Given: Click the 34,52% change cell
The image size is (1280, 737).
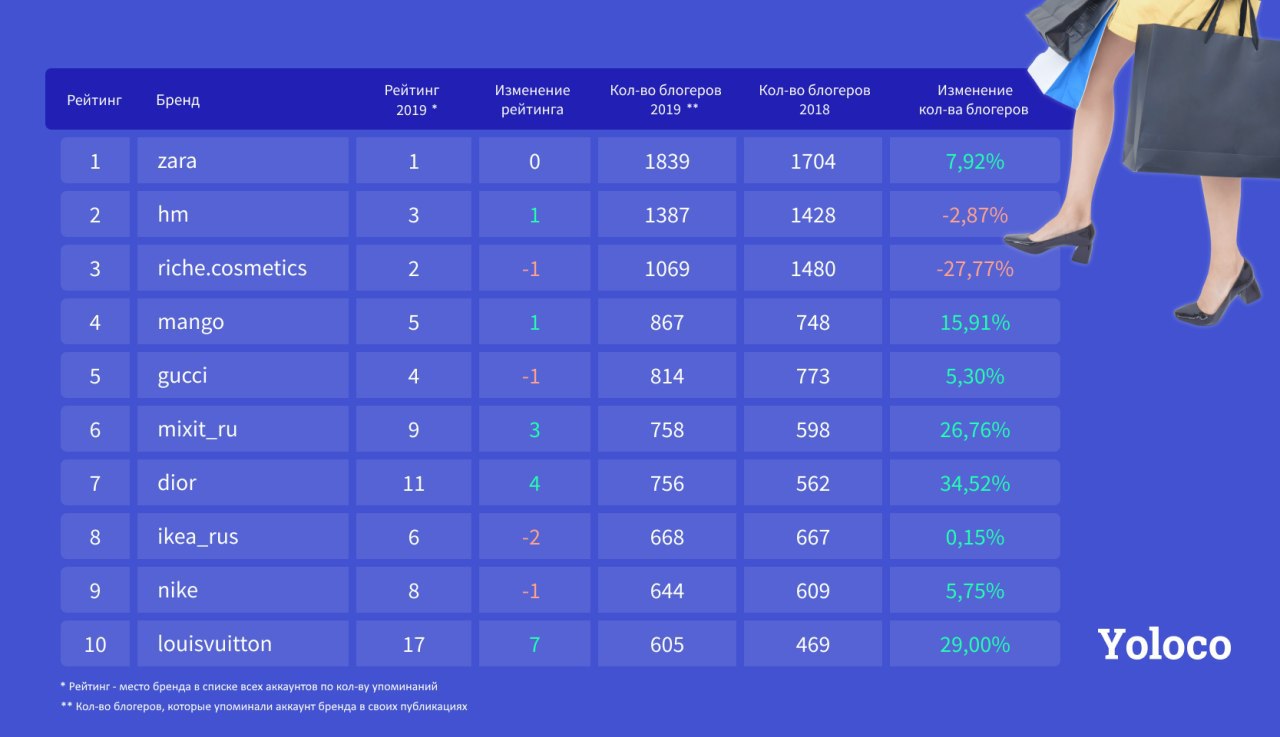Looking at the screenshot, I should pyautogui.click(x=975, y=483).
